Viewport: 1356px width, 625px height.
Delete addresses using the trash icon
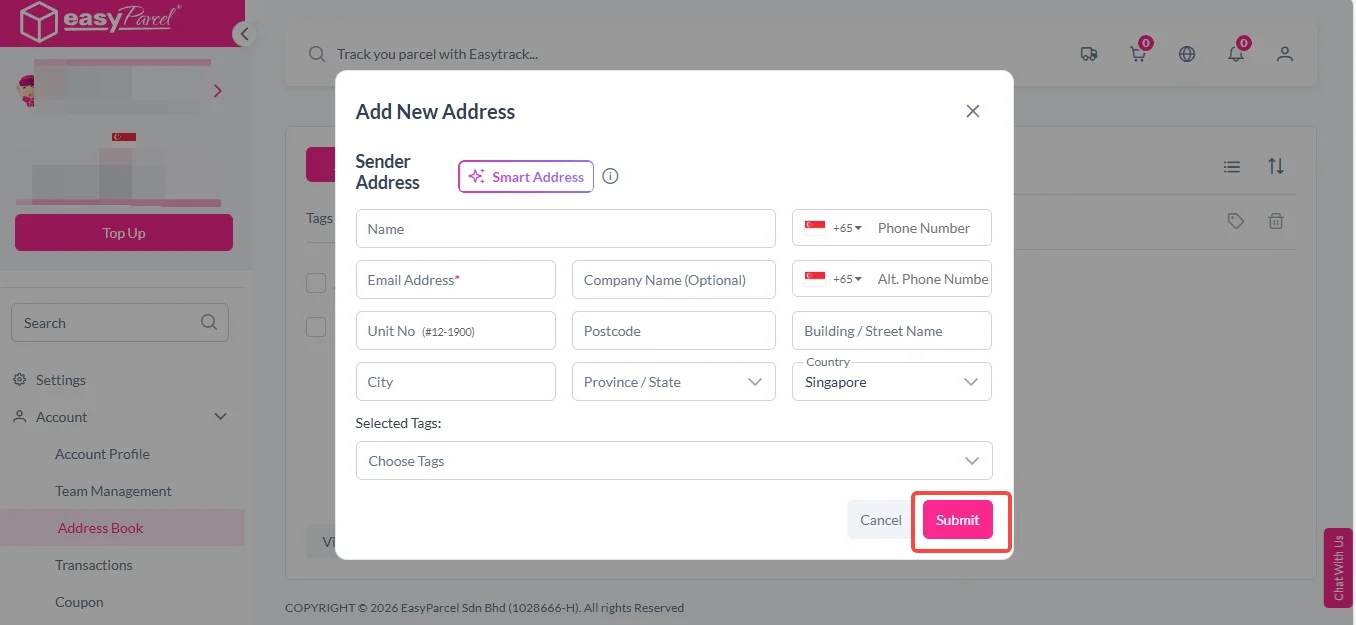(x=1276, y=221)
